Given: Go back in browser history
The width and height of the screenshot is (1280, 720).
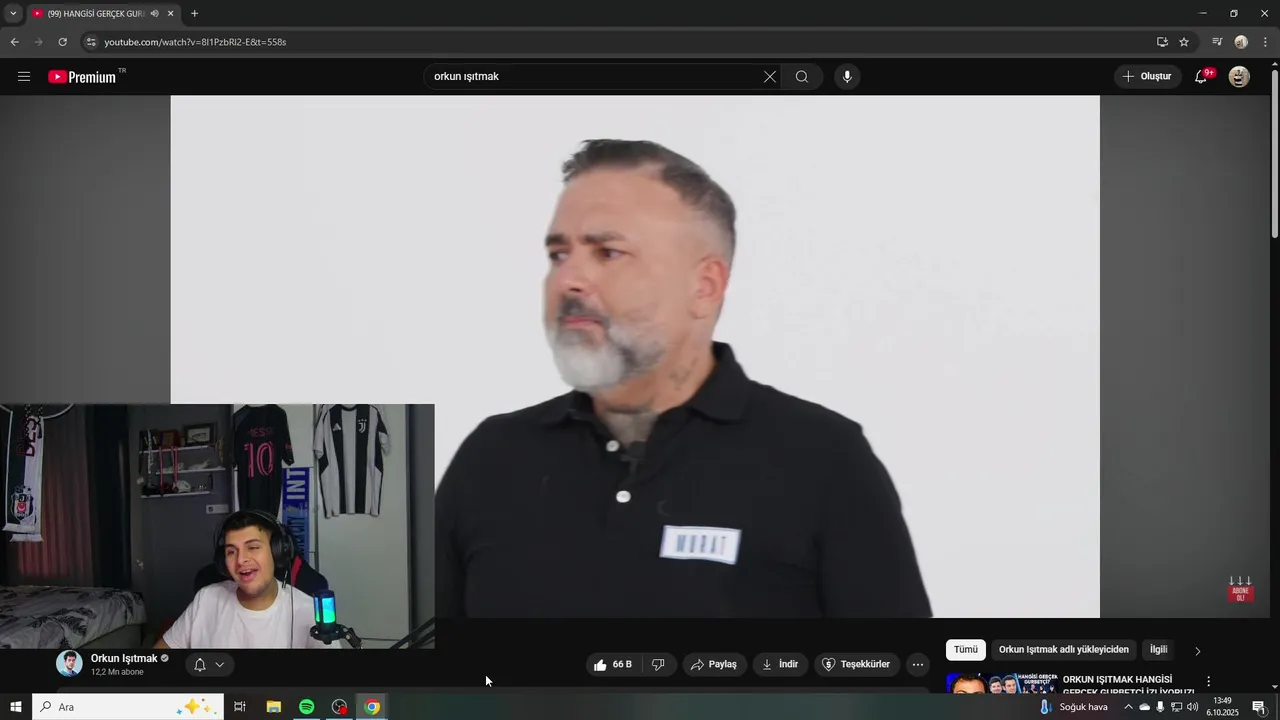Looking at the screenshot, I should (x=14, y=42).
